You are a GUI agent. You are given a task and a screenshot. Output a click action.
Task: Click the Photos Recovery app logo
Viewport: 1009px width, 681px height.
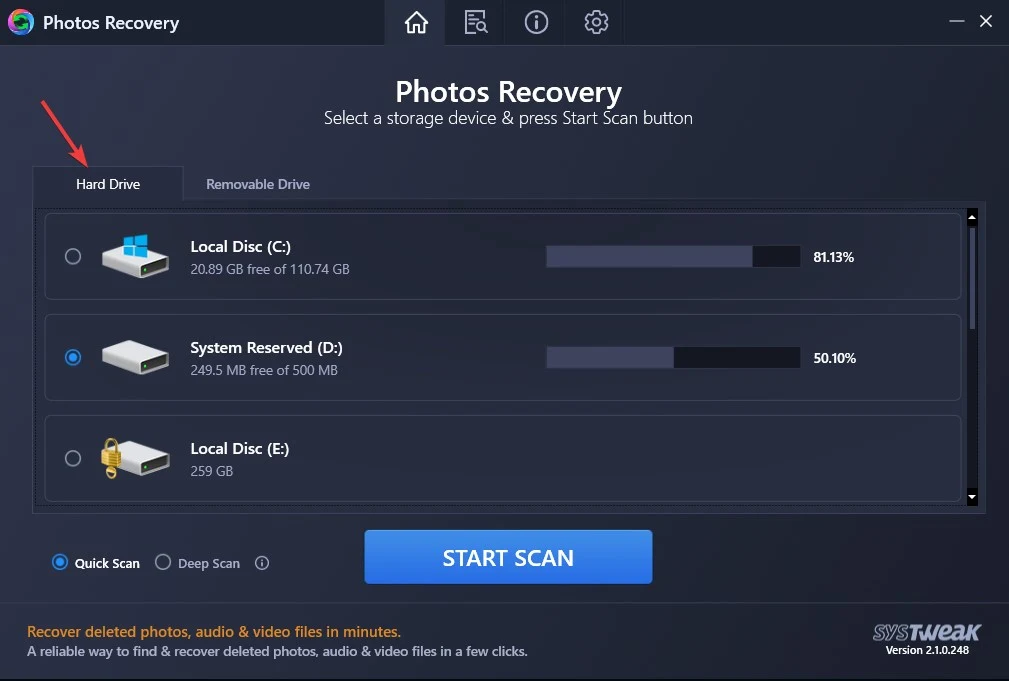click(21, 23)
